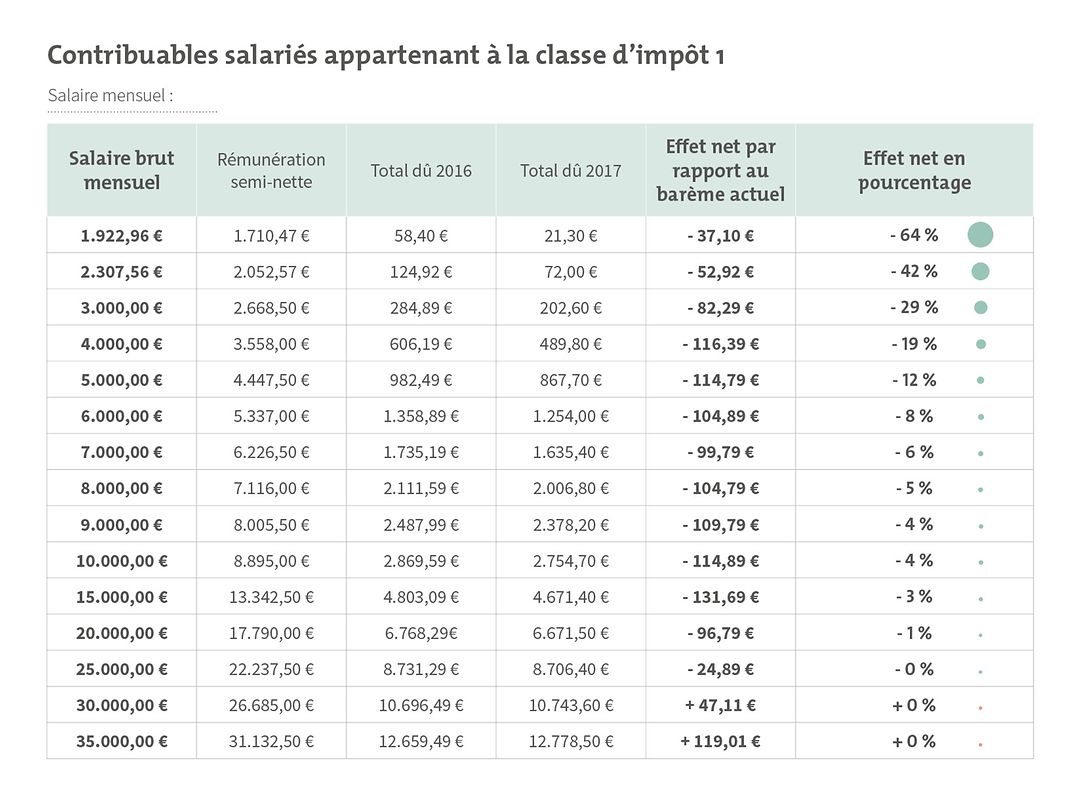Click the green dot next to -19 %
1084x800 pixels.
(x=980, y=344)
